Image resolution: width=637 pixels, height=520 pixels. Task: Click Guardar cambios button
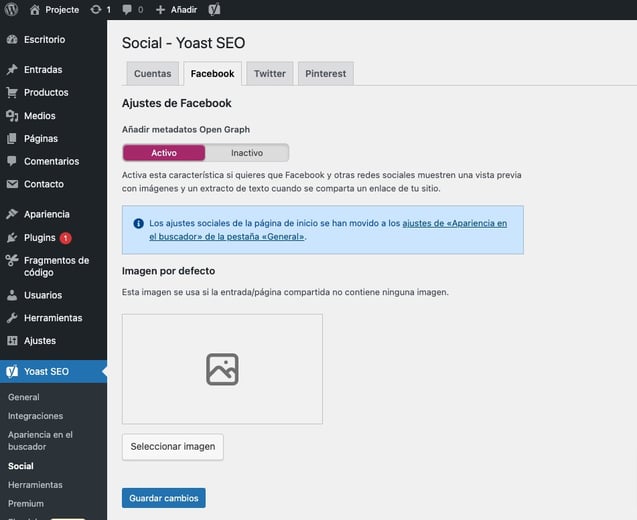coord(164,498)
